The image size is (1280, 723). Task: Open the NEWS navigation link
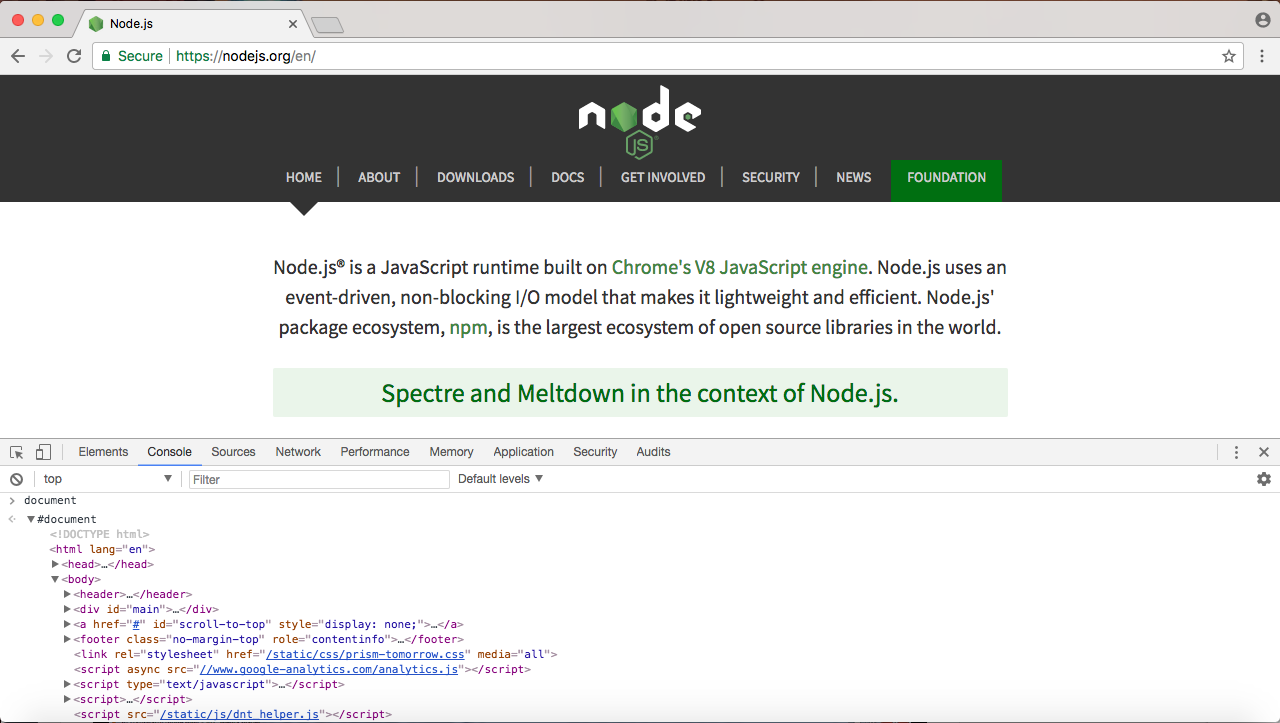[854, 177]
